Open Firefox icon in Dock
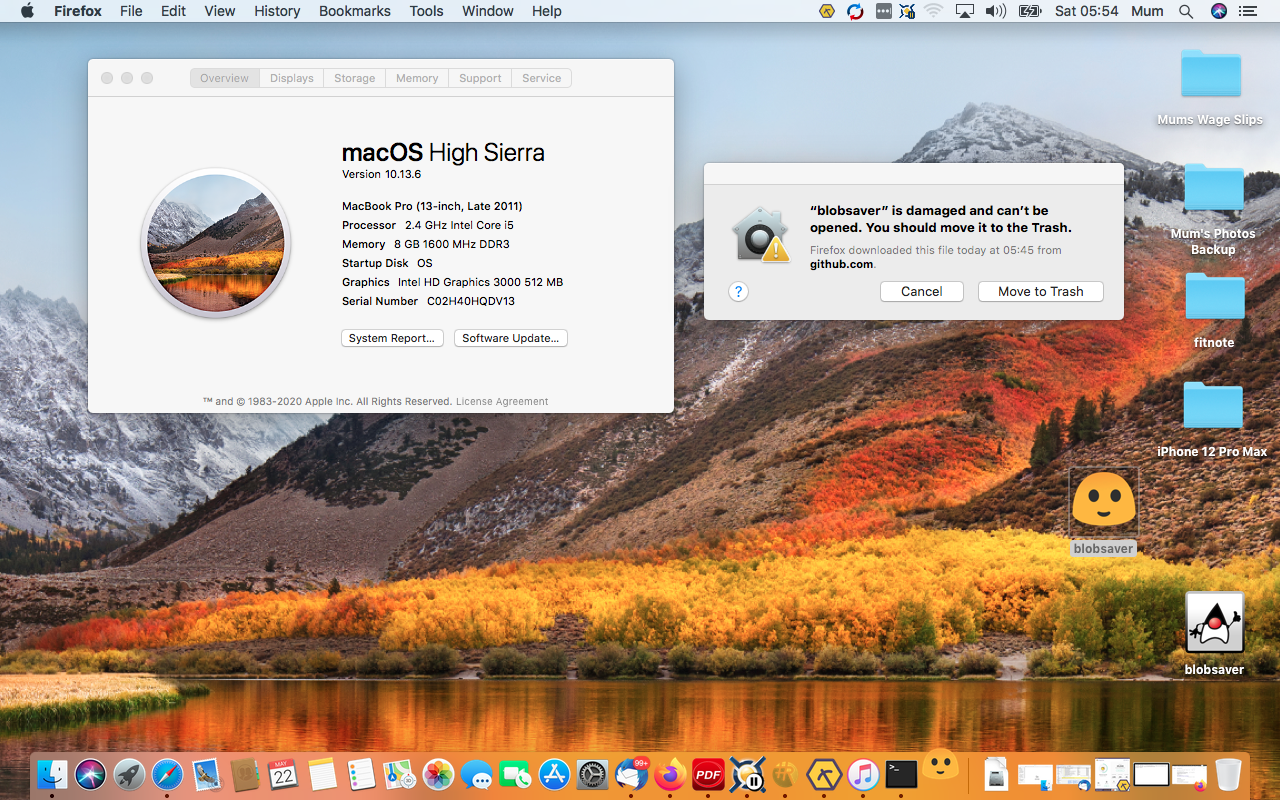The width and height of the screenshot is (1280, 800). point(670,774)
